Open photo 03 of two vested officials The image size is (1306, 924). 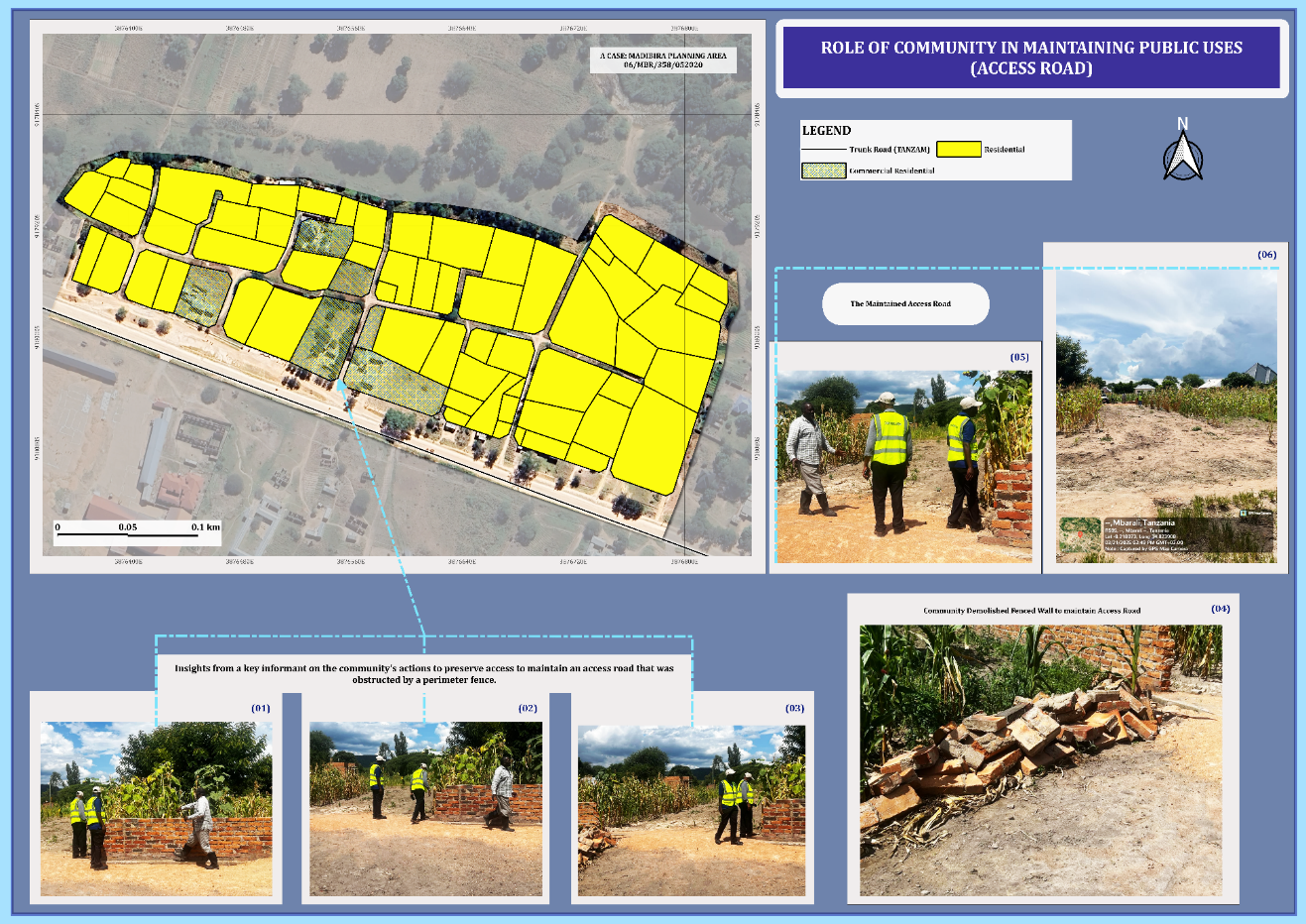[691, 810]
